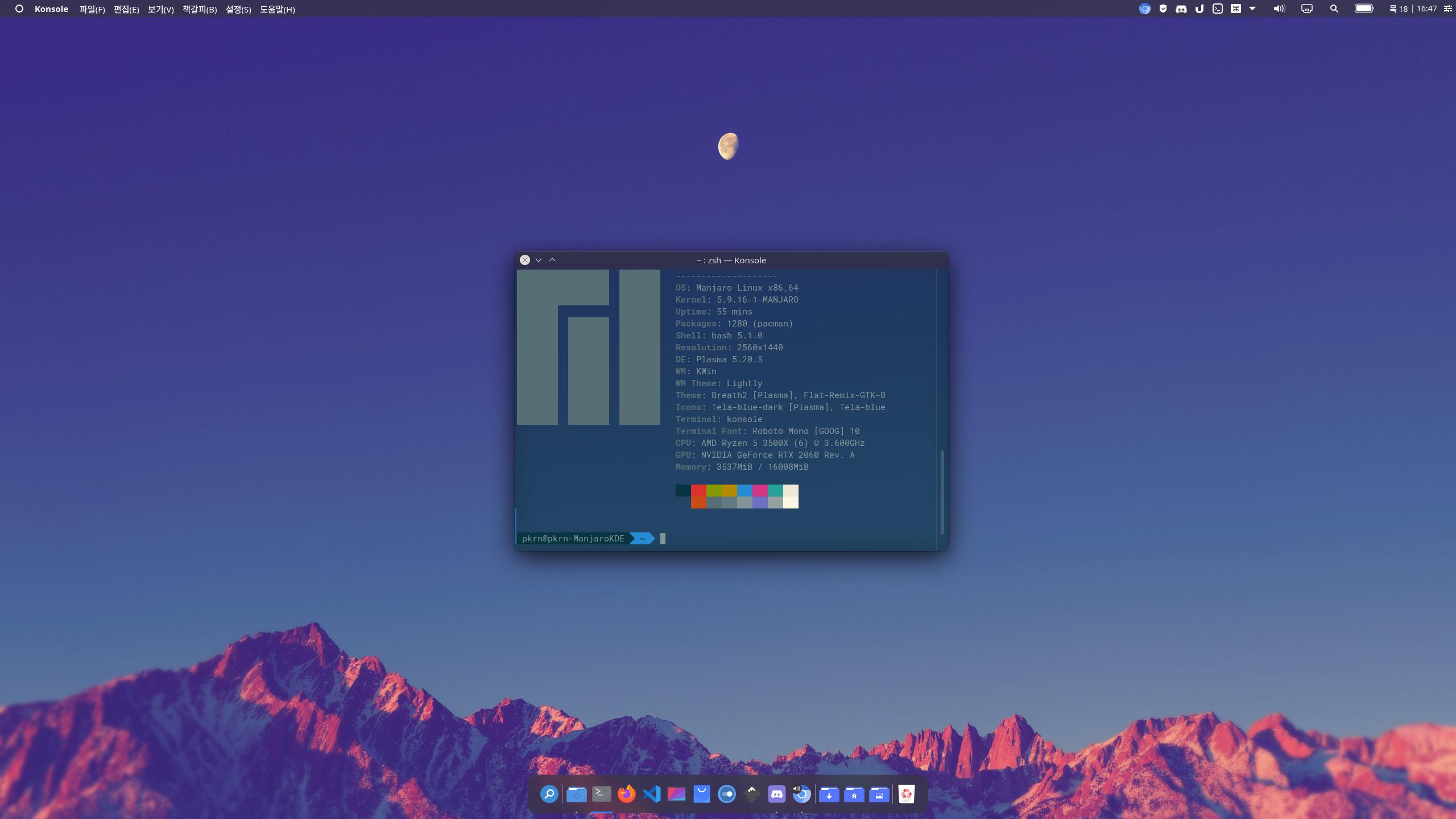Click the shield security tray icon
The height and width of the screenshot is (819, 1456).
pos(1163,9)
